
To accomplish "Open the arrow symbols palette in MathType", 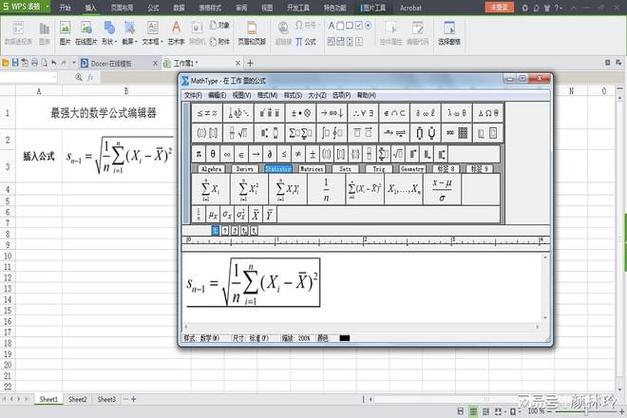I will [x=331, y=113].
